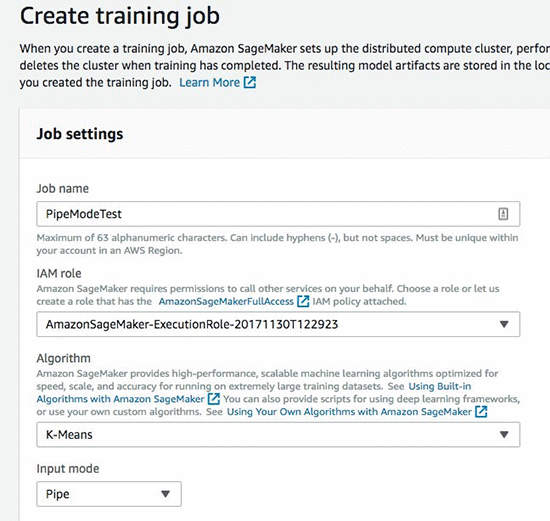Click external link icon after AmazonSageMakerFullAccess

[303, 301]
